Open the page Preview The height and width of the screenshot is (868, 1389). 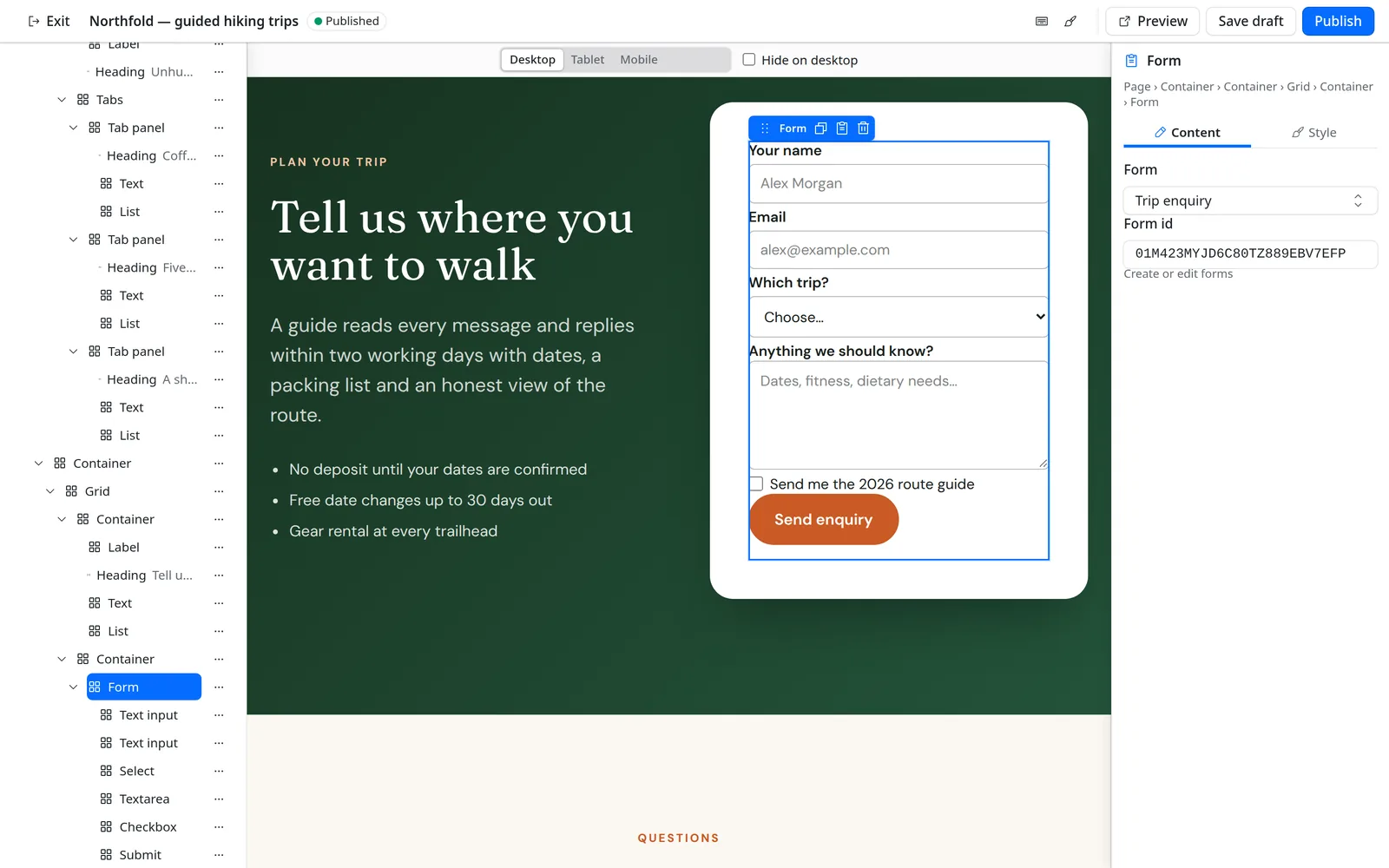point(1153,21)
